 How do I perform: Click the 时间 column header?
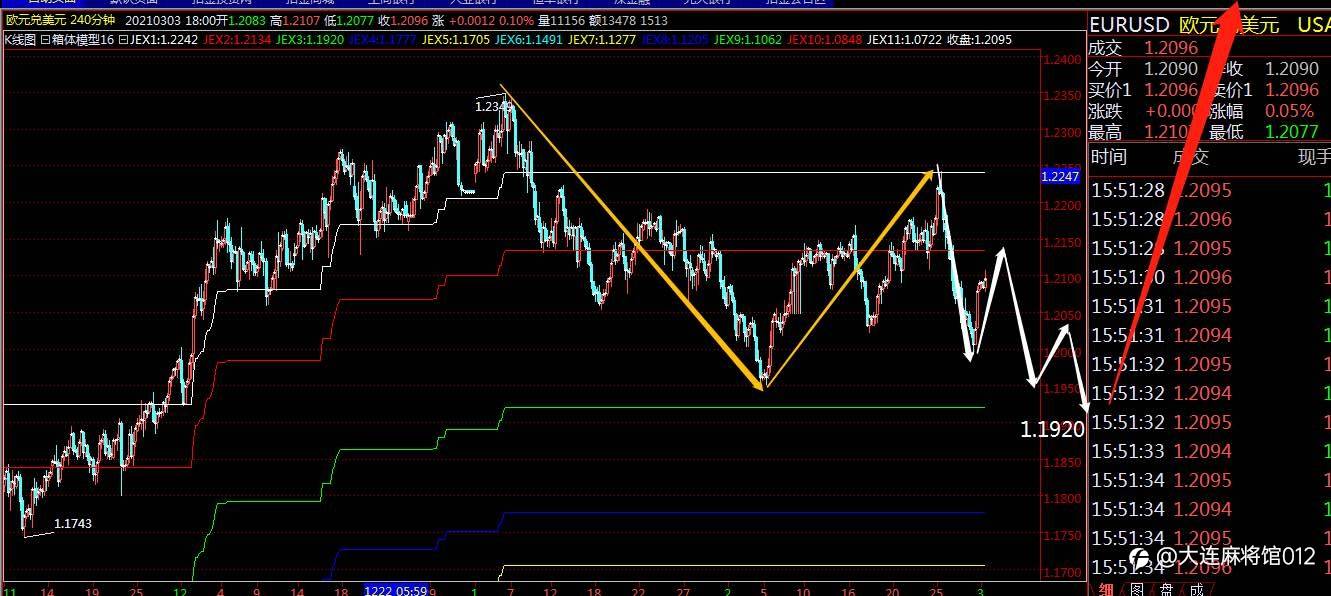pyautogui.click(x=1109, y=157)
